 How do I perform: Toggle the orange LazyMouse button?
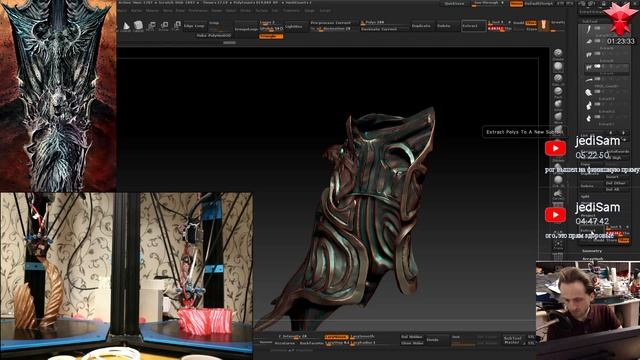(x=336, y=337)
